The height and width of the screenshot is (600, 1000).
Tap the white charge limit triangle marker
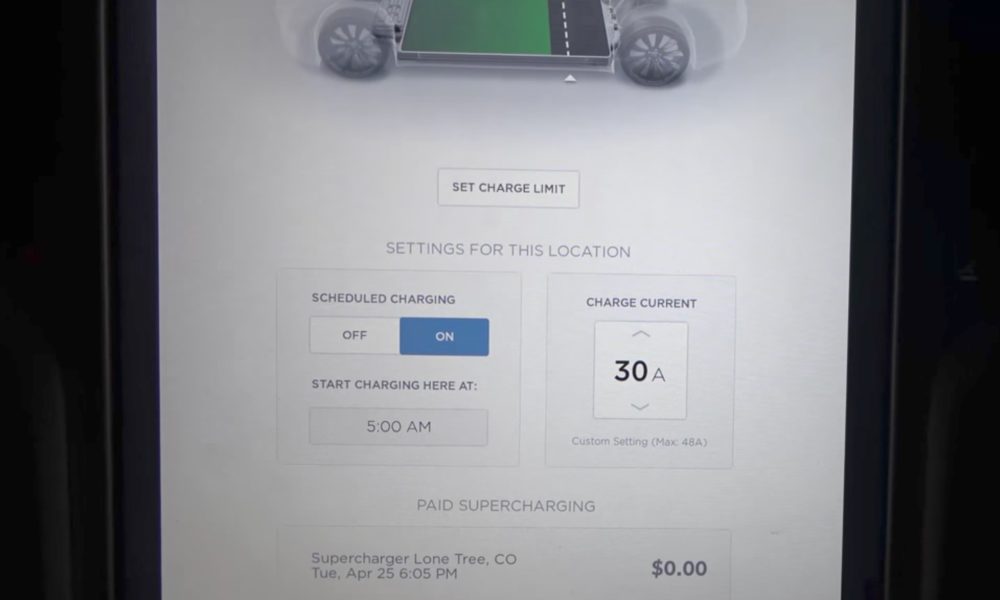pos(570,78)
